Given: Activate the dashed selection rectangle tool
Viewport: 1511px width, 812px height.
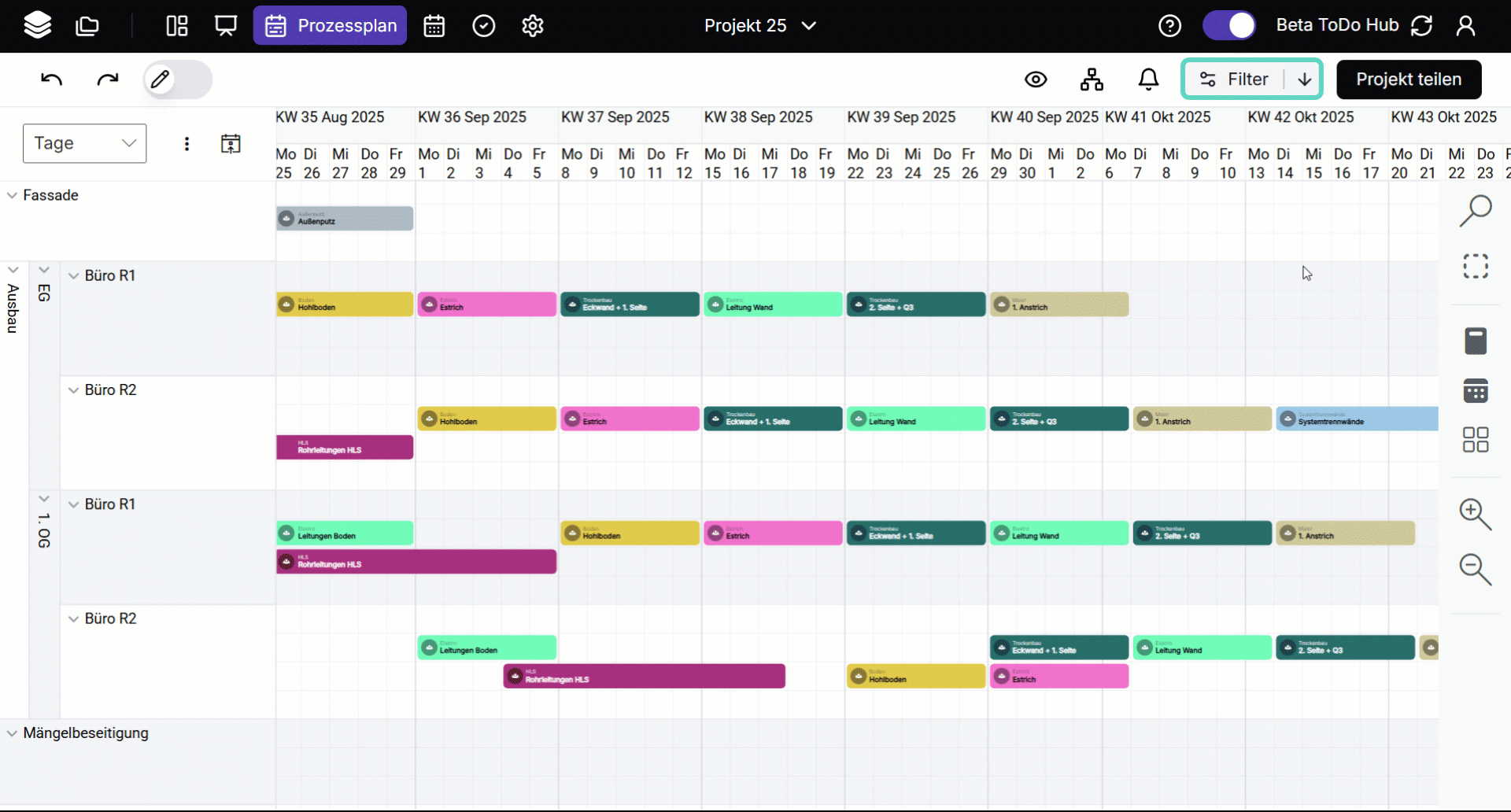Looking at the screenshot, I should point(1476,266).
